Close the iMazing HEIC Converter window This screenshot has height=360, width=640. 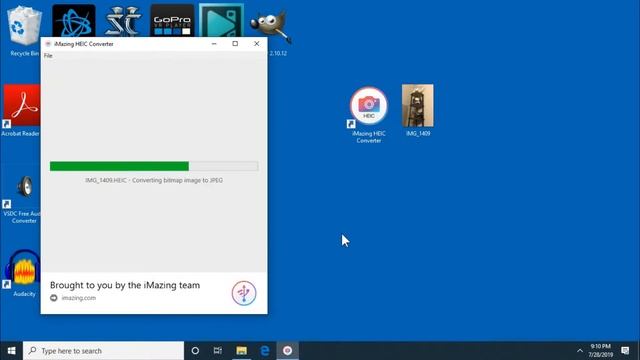256,44
